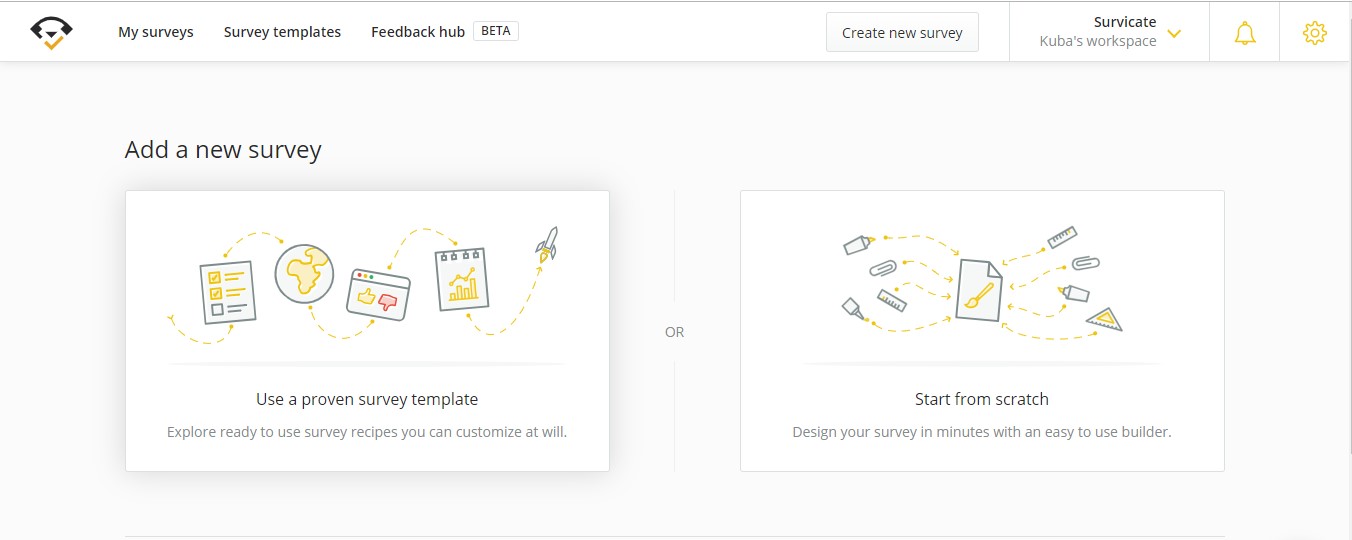Click the Create new survey button
Viewport: 1352px width, 540px height.
point(902,32)
